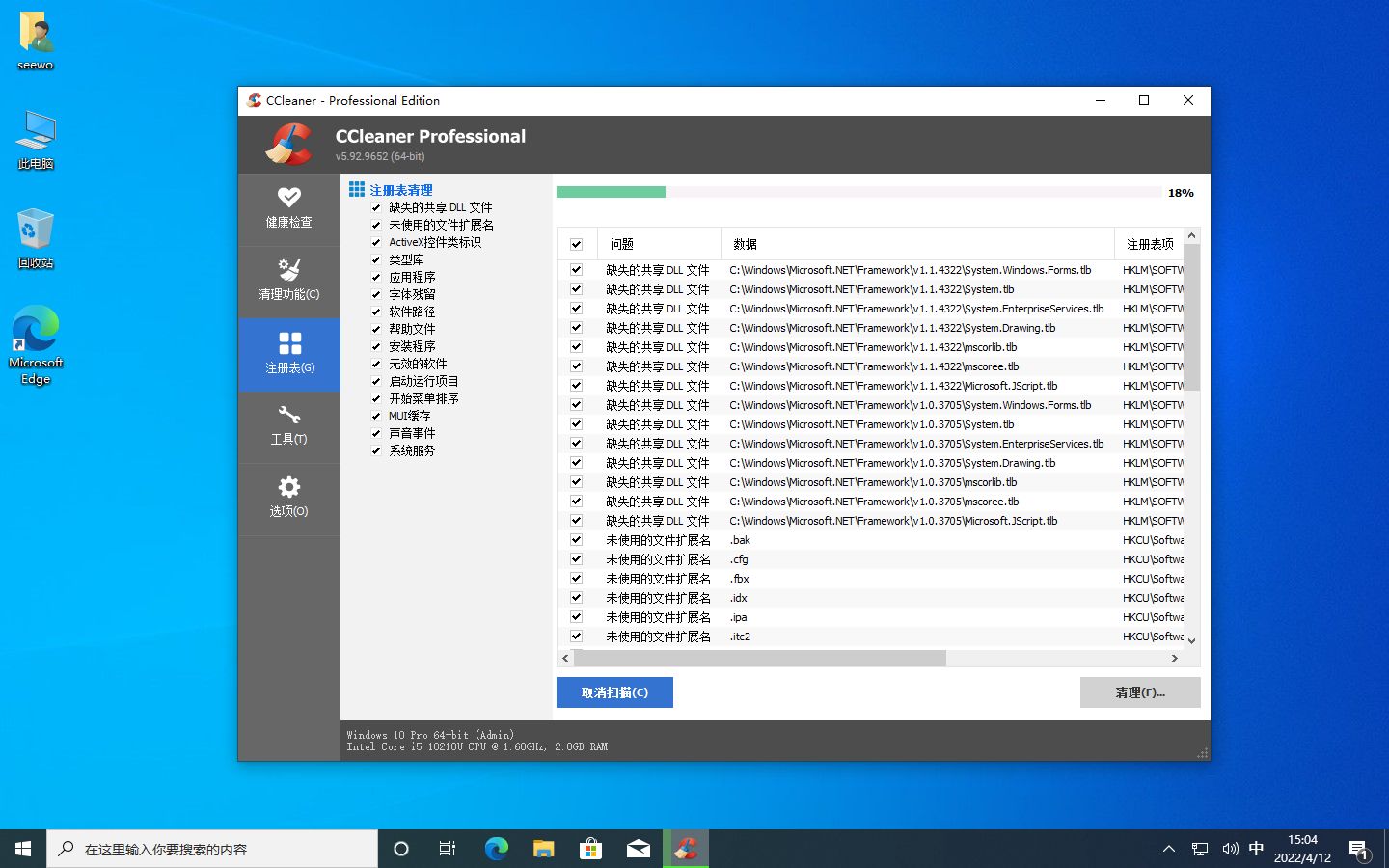Viewport: 1389px width, 868px height.
Task: Toggle 字体残留 option
Action: point(376,294)
